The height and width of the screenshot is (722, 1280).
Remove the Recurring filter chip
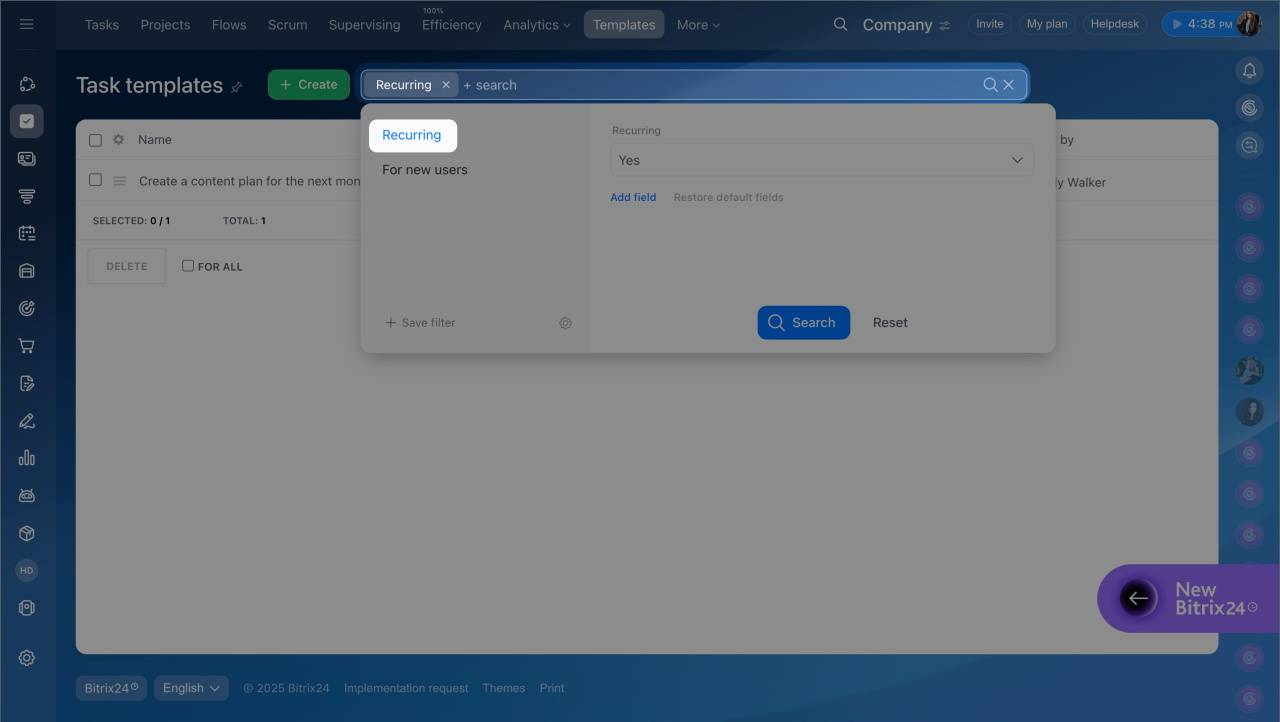[446, 85]
